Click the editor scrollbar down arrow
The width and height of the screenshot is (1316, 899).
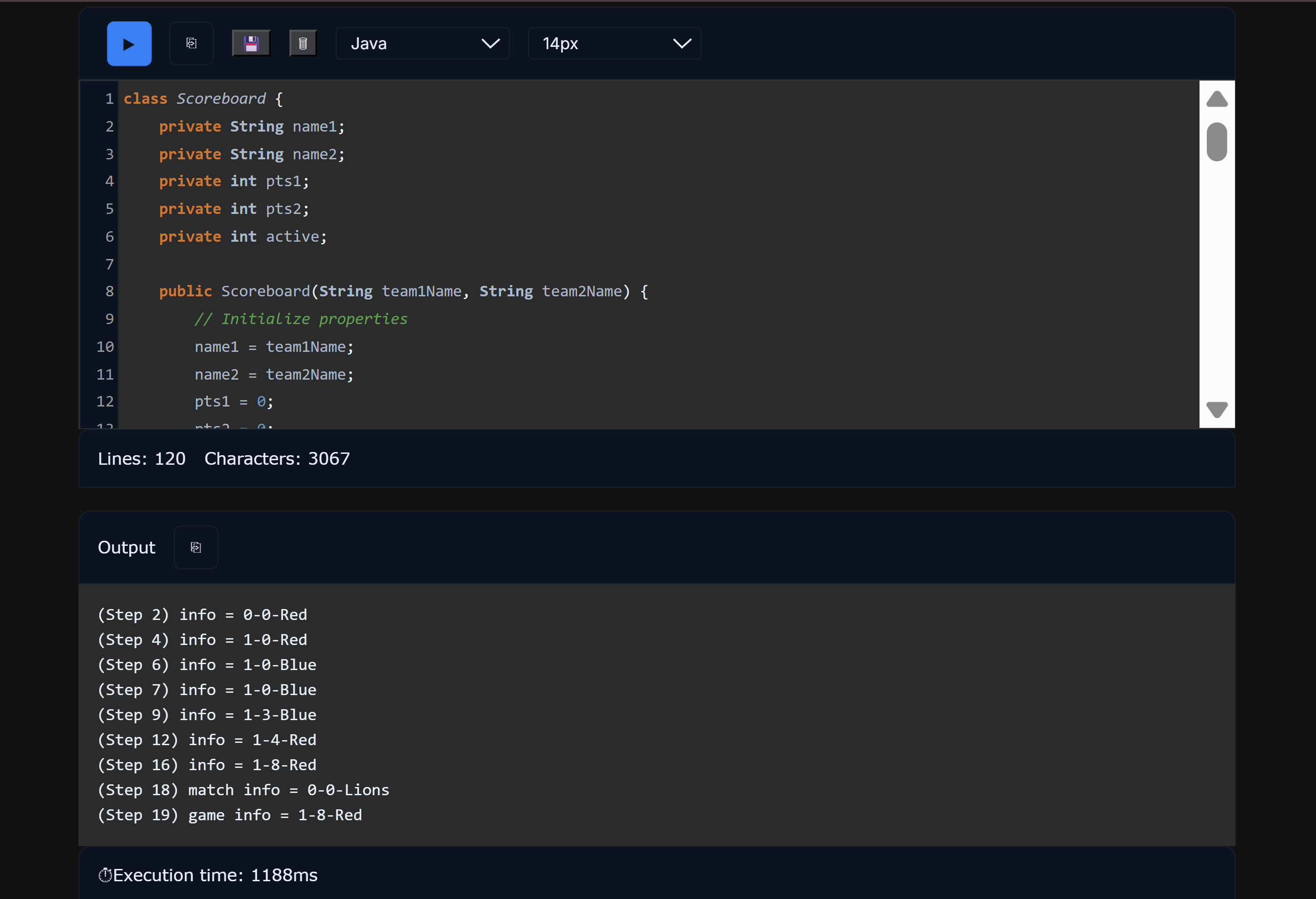[x=1216, y=409]
